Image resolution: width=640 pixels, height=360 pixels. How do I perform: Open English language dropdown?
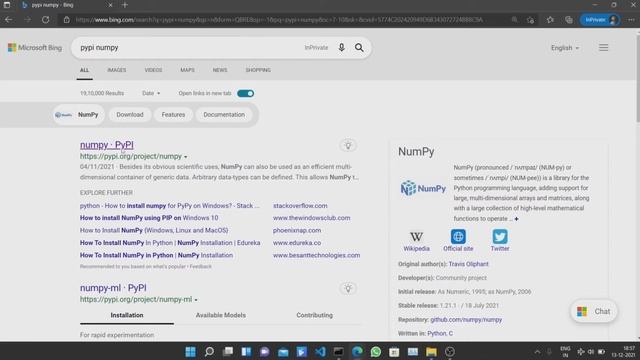pos(565,48)
